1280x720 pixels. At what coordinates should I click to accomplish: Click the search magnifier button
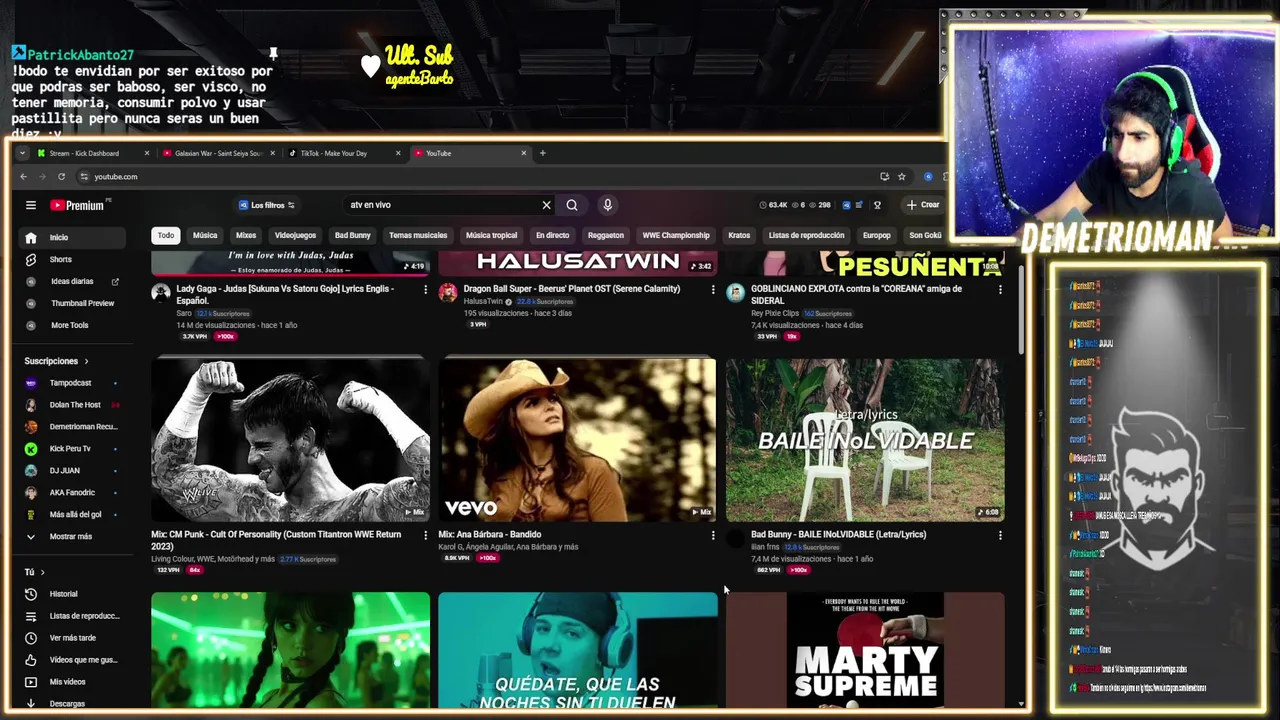click(572, 205)
